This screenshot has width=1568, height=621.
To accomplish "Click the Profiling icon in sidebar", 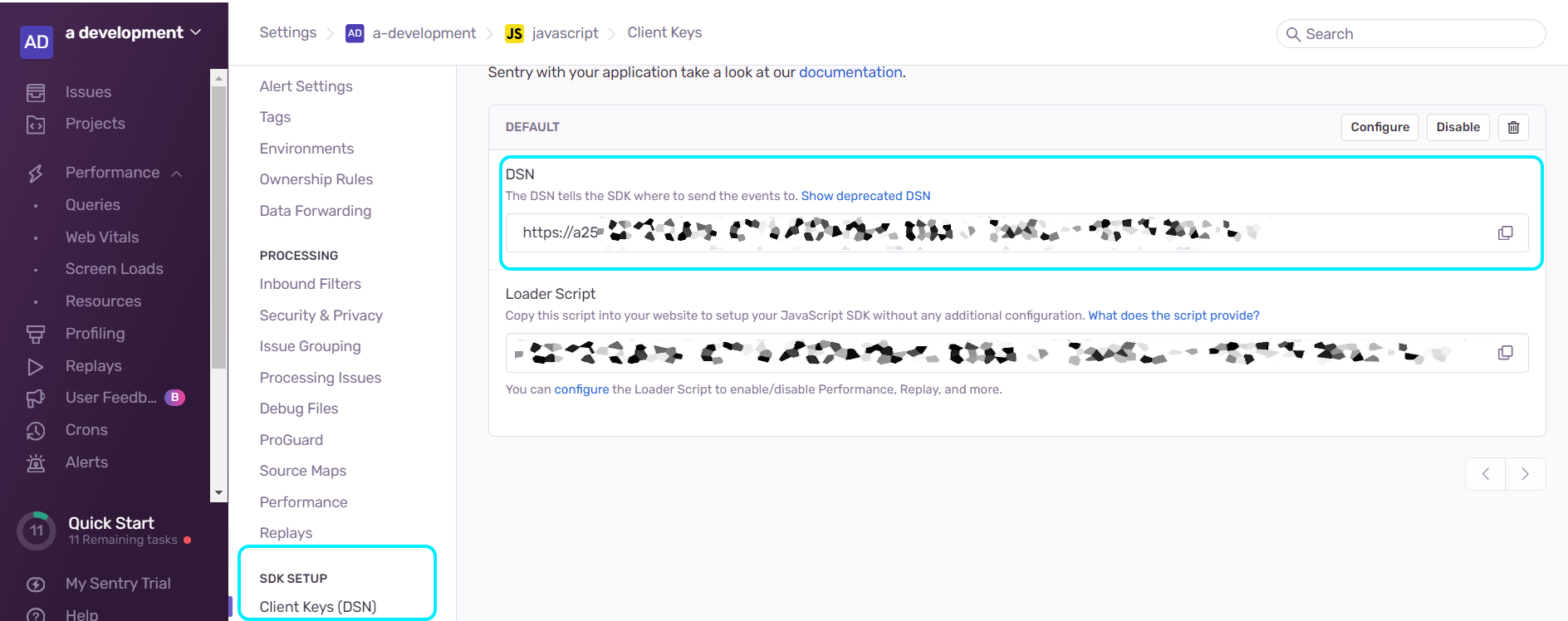I will pos(36,334).
